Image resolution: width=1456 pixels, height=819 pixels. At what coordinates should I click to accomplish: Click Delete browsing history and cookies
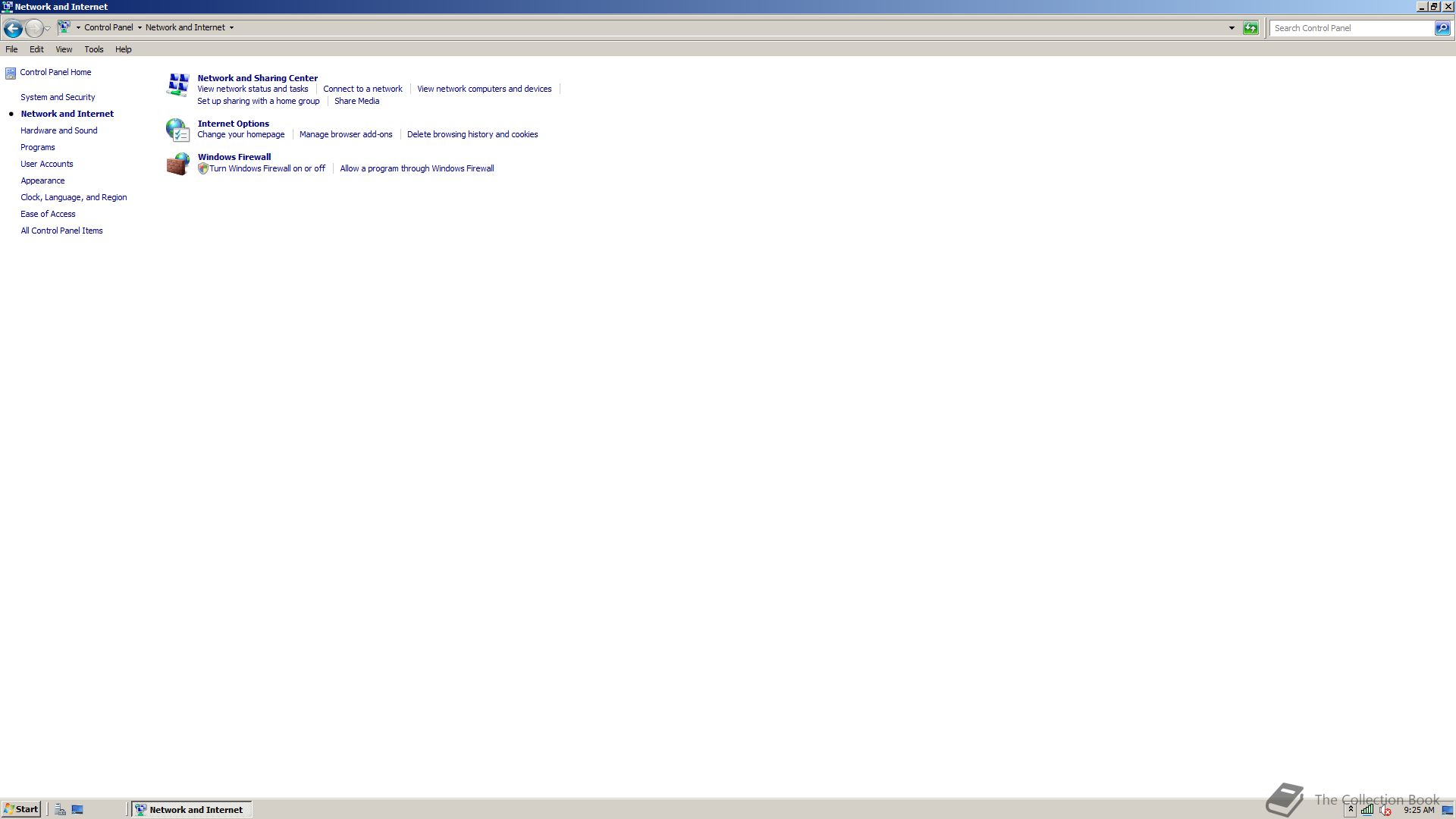pos(472,135)
